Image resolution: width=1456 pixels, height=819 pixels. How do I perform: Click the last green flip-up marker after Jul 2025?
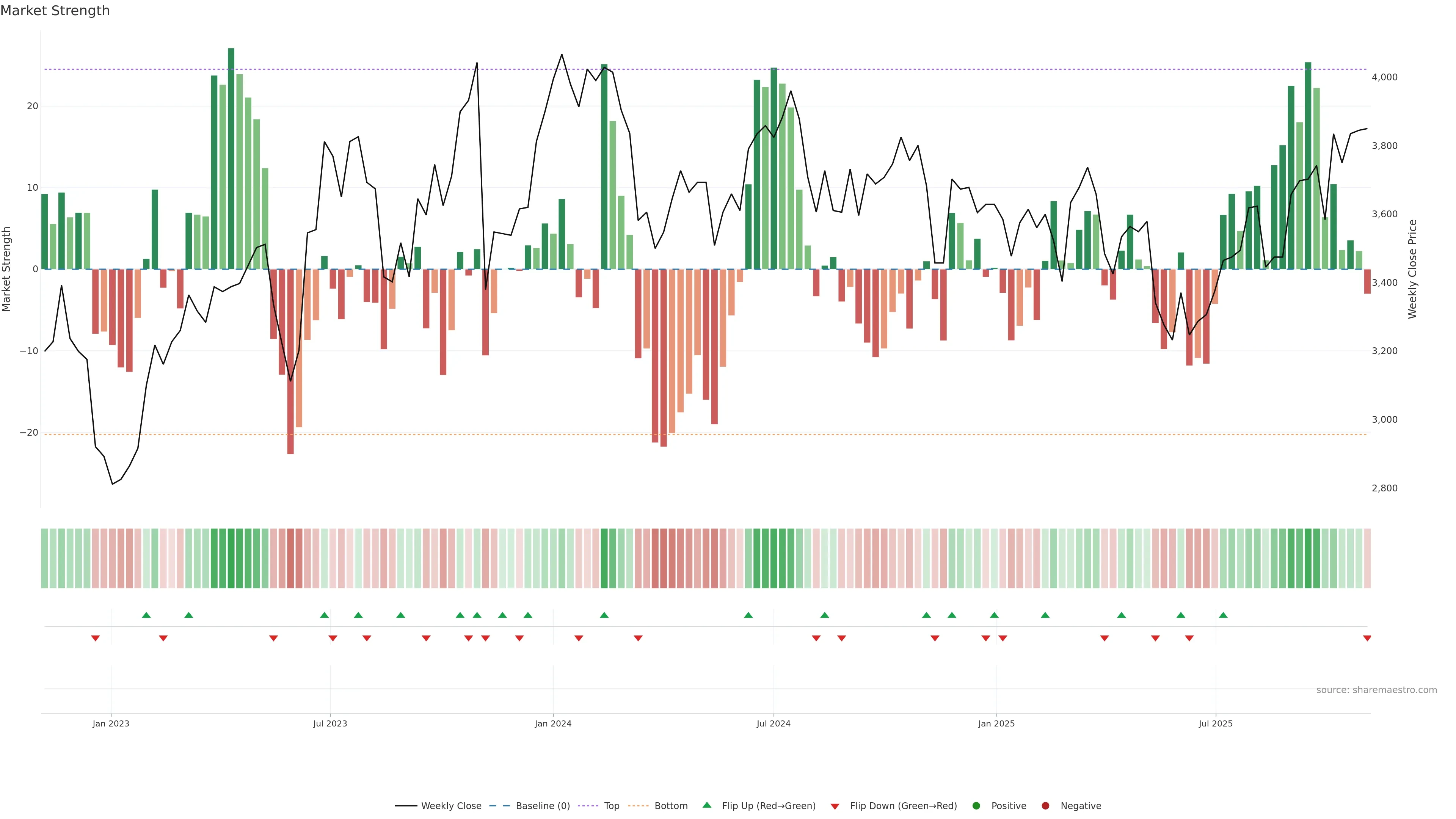click(1223, 615)
